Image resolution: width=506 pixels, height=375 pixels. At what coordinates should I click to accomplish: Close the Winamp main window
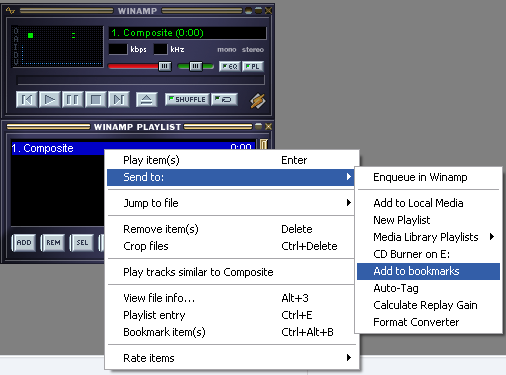click(268, 11)
